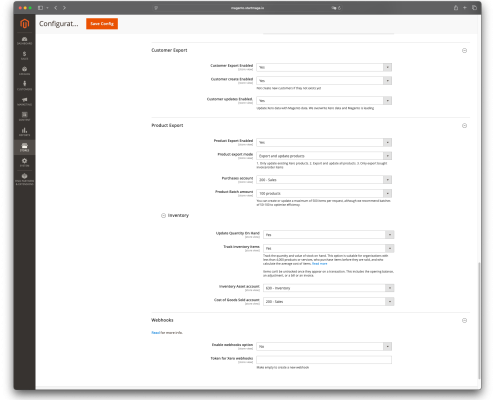This screenshot has height=400, width=495.
Task: Open the Product Batch amount dropdown
Action: point(324,193)
